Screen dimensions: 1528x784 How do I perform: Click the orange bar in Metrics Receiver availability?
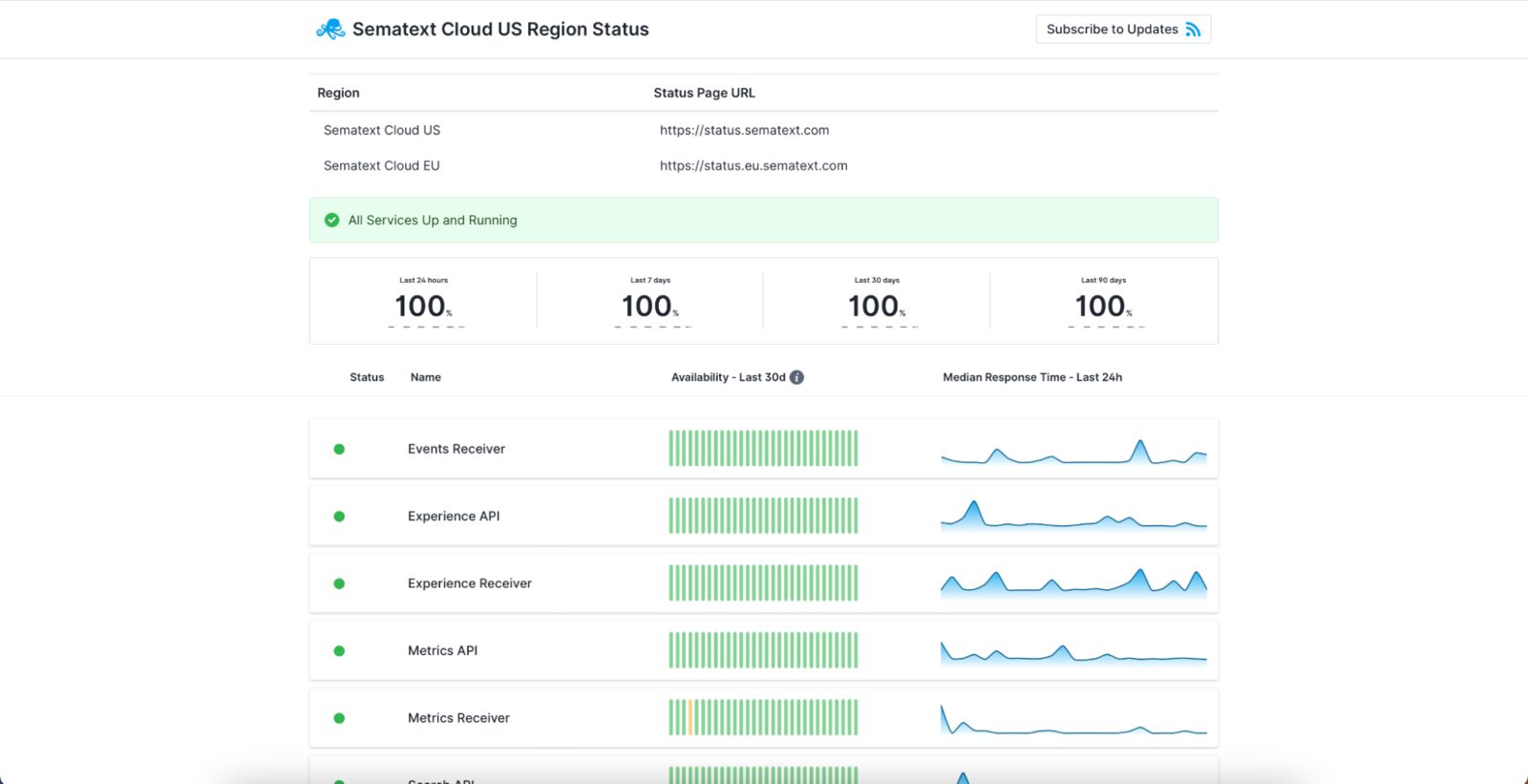(x=690, y=718)
